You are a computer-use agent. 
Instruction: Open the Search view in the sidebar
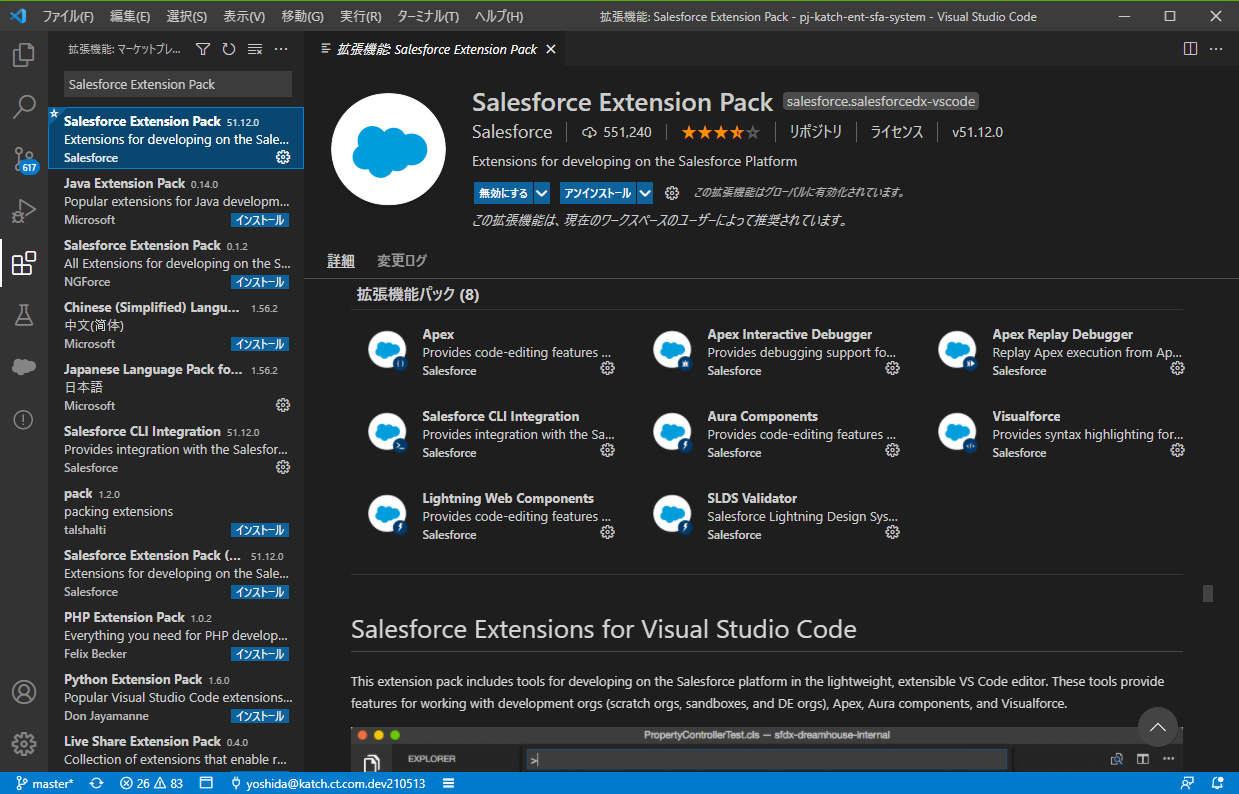click(24, 106)
